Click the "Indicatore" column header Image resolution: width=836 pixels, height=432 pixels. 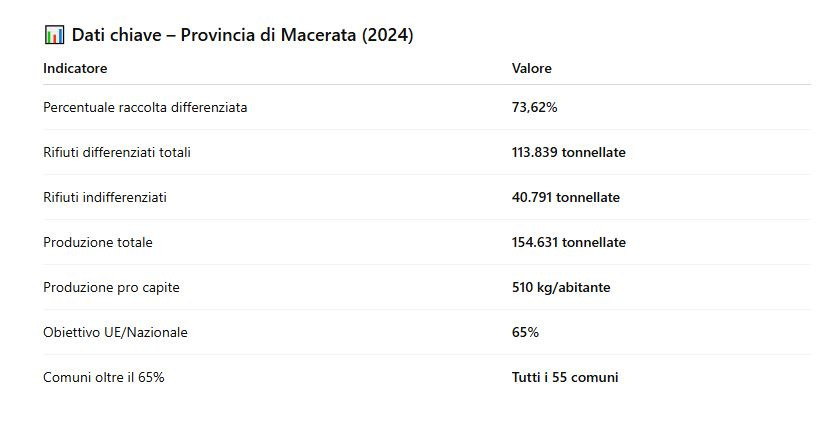(75, 68)
